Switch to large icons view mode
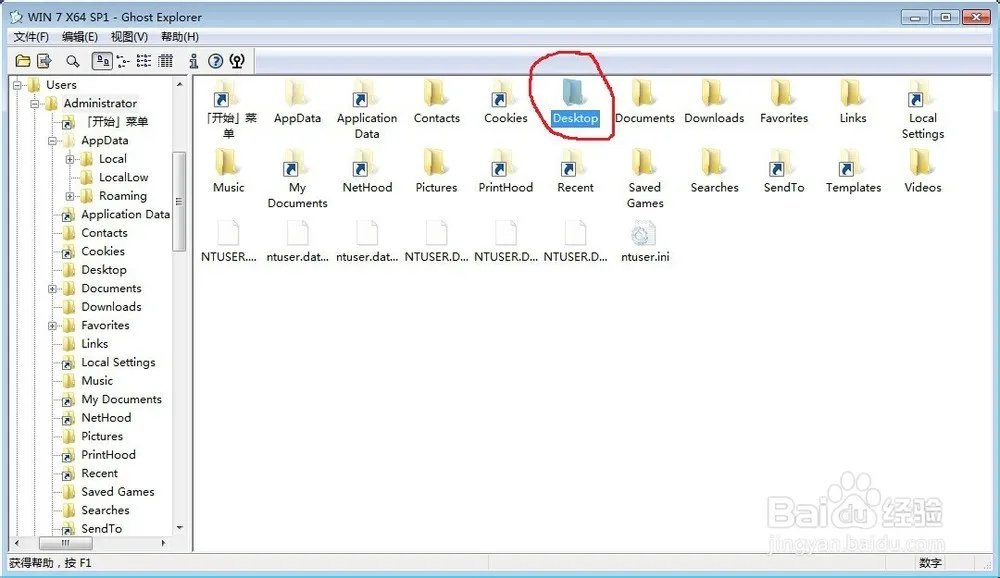The height and width of the screenshot is (578, 1000). click(102, 61)
